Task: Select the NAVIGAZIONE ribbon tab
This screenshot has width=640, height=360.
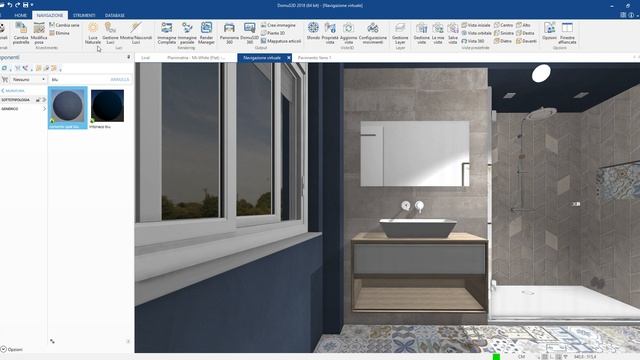Action: [x=50, y=15]
